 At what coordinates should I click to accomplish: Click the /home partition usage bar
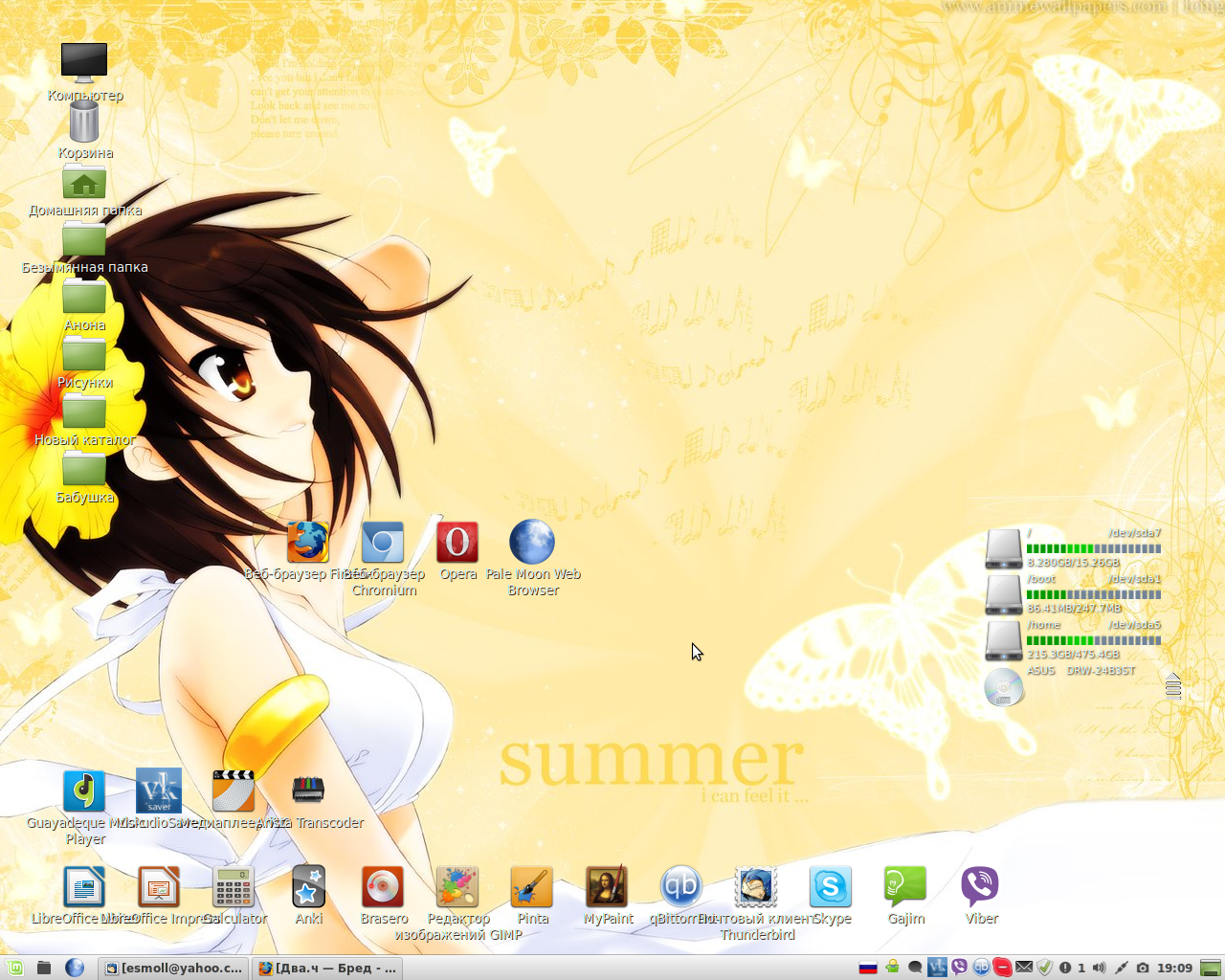click(x=1094, y=641)
